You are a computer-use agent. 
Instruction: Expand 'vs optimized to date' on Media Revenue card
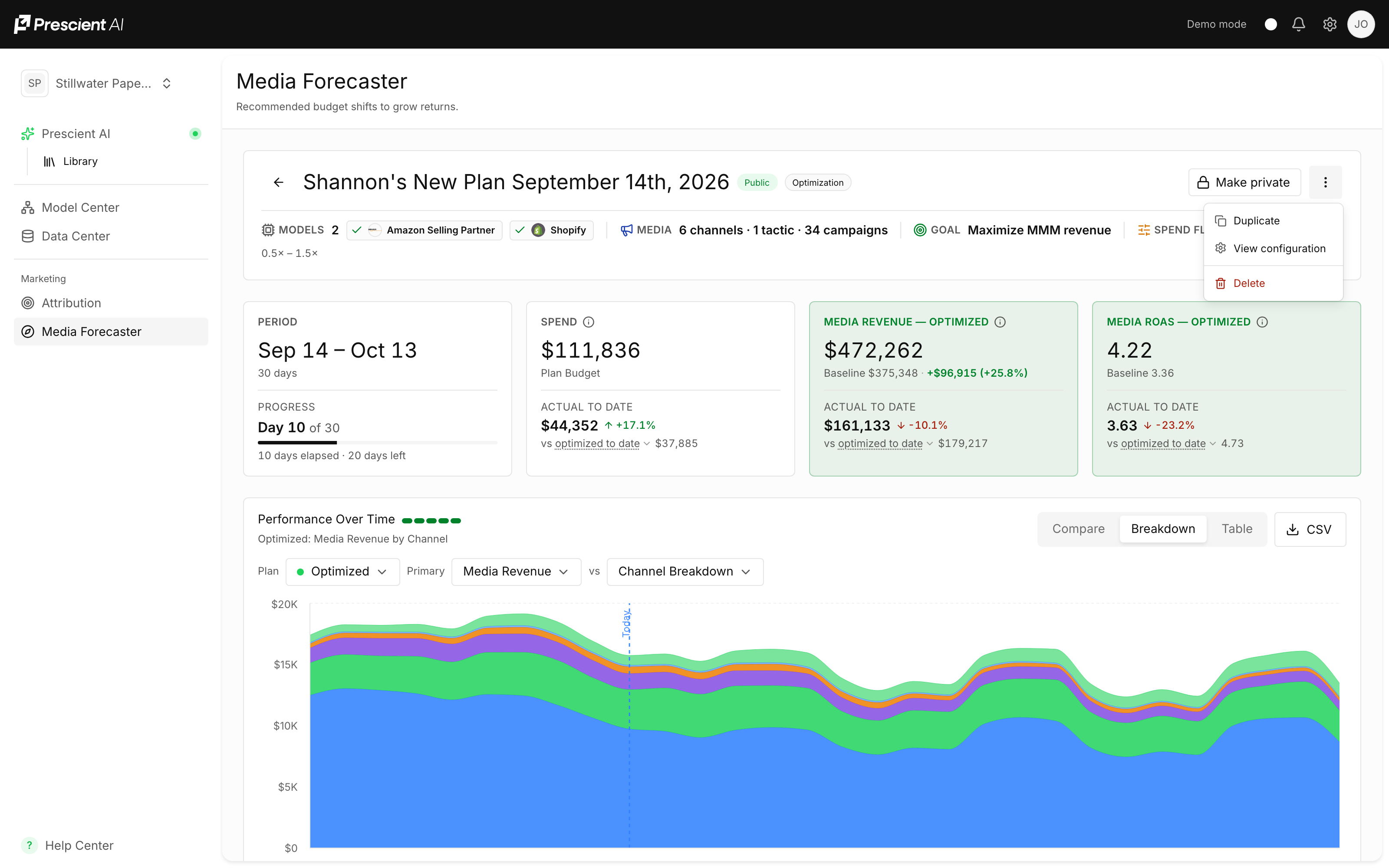click(x=885, y=444)
